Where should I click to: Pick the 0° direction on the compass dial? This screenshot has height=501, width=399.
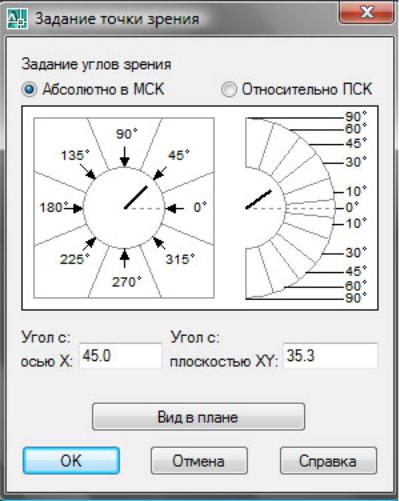point(200,207)
